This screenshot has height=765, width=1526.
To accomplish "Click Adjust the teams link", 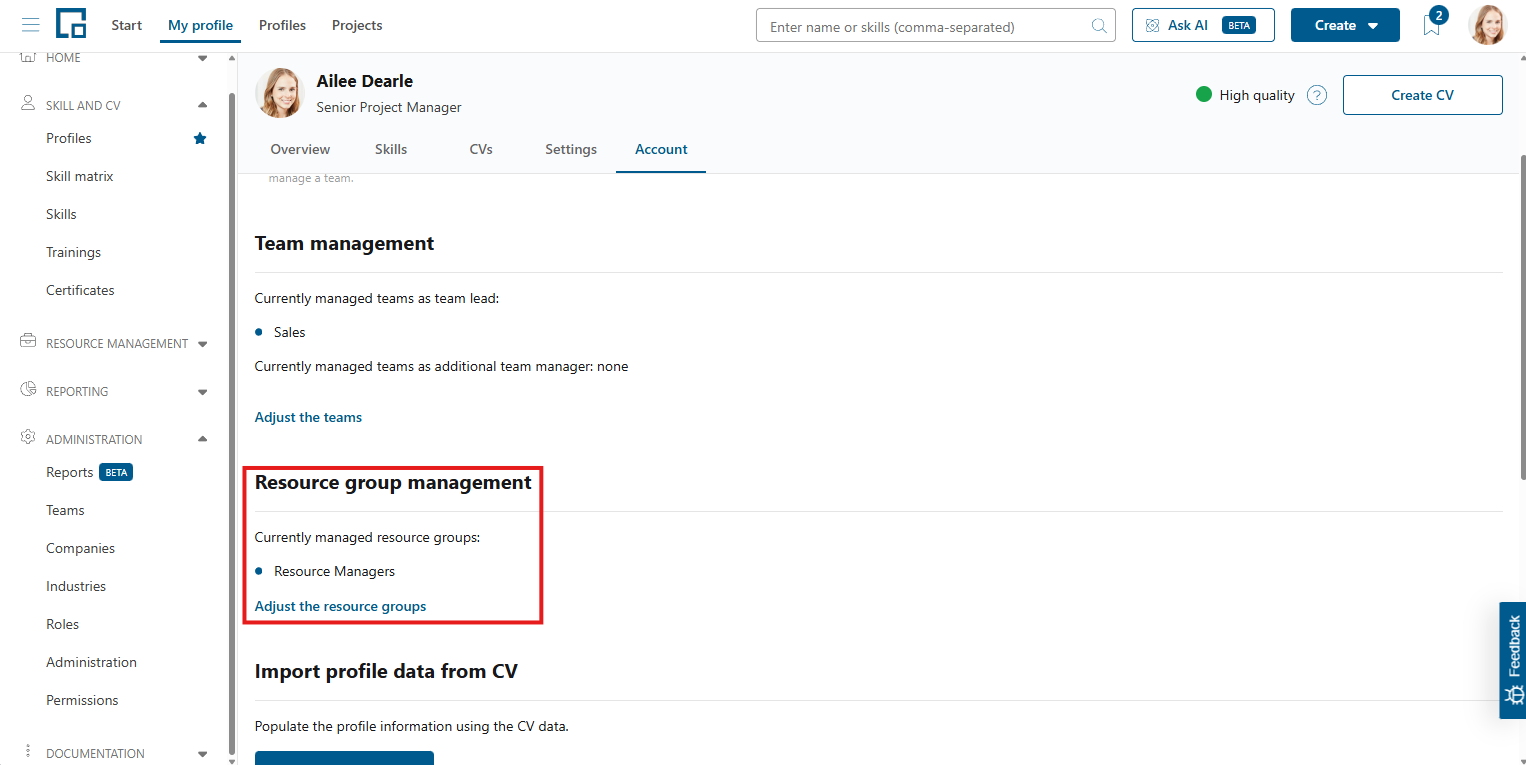I will (x=308, y=417).
